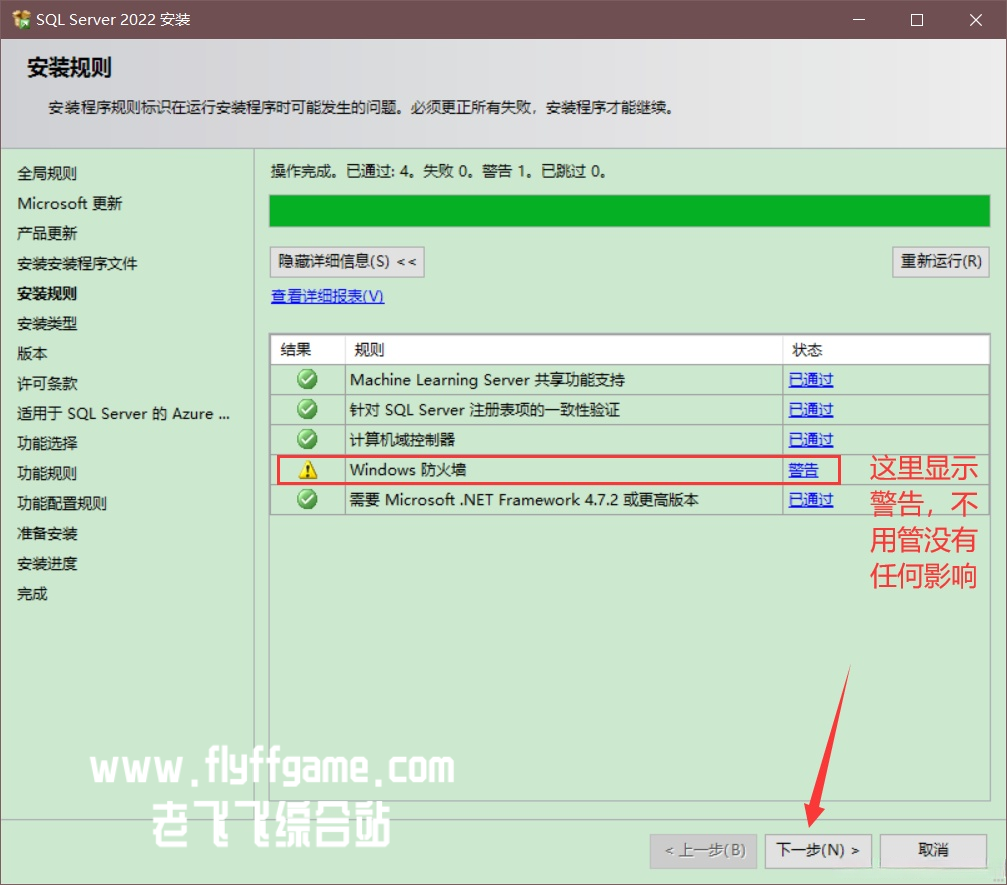The width and height of the screenshot is (1007, 885).
Task: Click yellow warning icon for Windows 防火墙 rule
Action: 308,469
